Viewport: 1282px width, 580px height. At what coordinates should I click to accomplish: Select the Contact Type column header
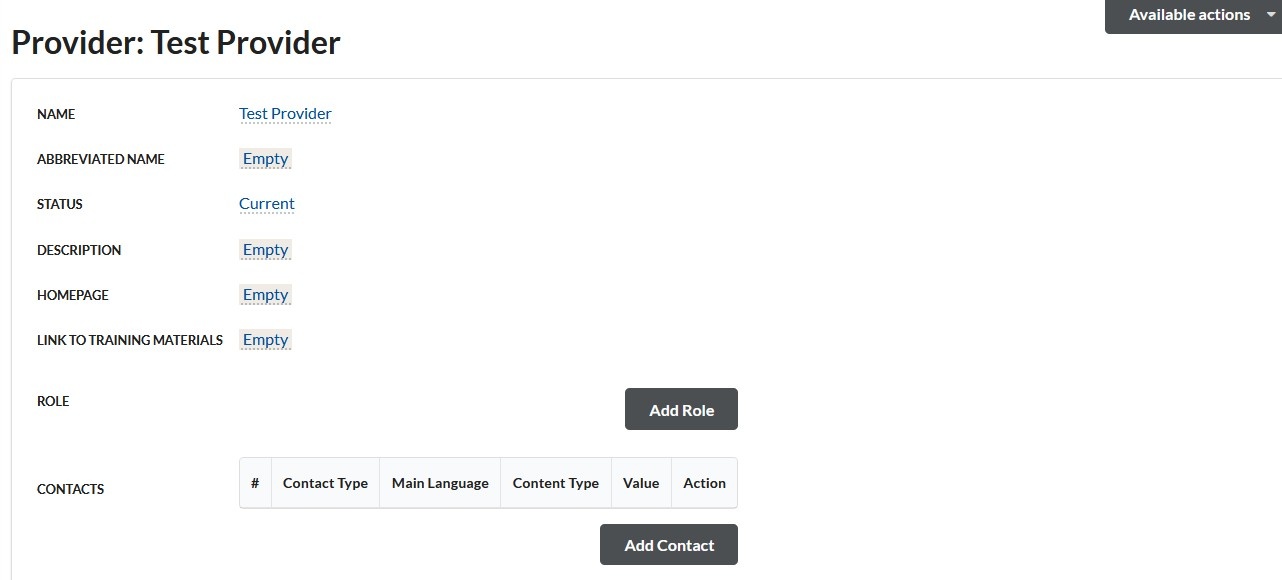point(325,483)
